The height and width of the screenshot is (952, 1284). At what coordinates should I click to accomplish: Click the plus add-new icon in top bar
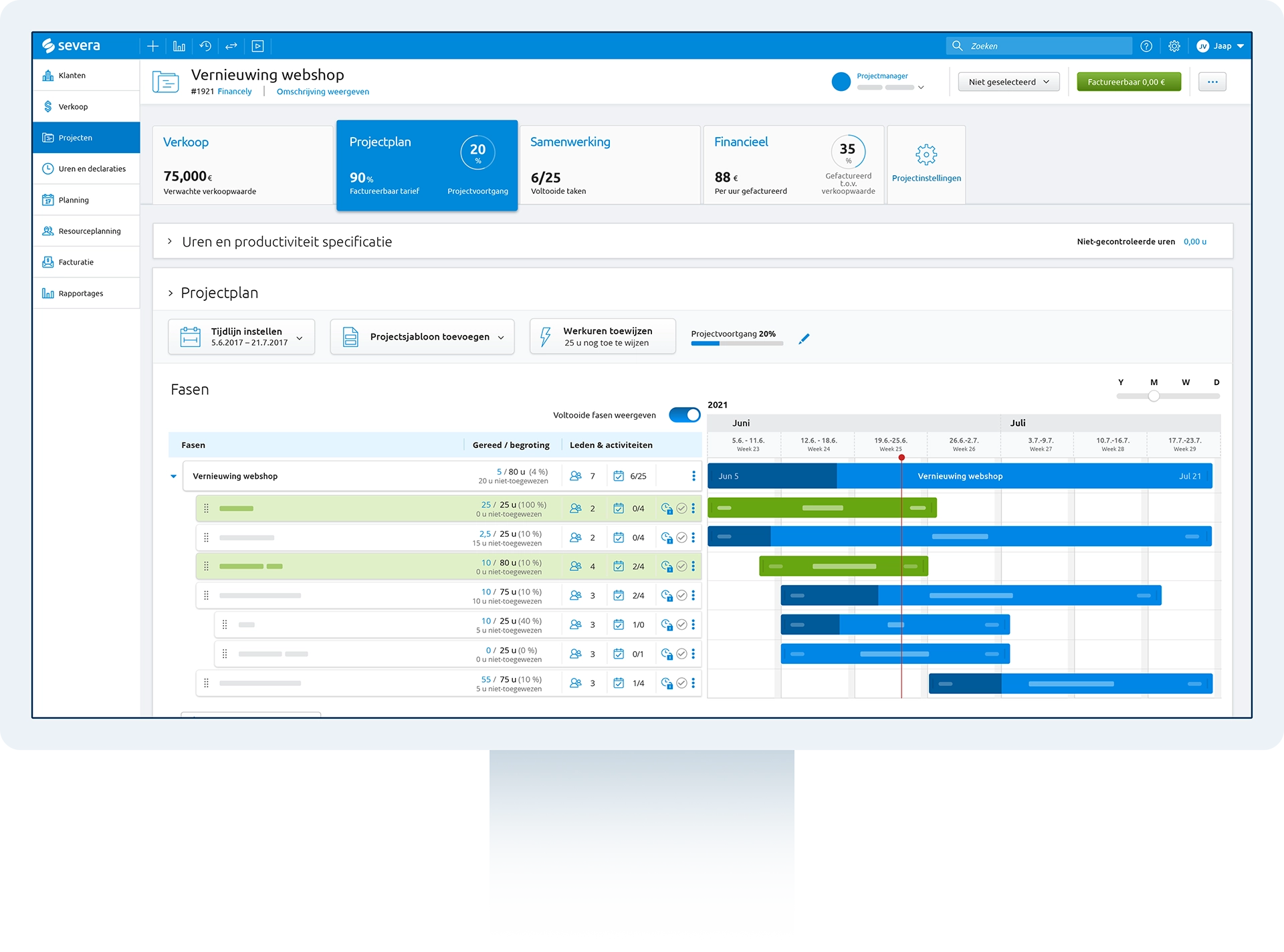coord(152,46)
